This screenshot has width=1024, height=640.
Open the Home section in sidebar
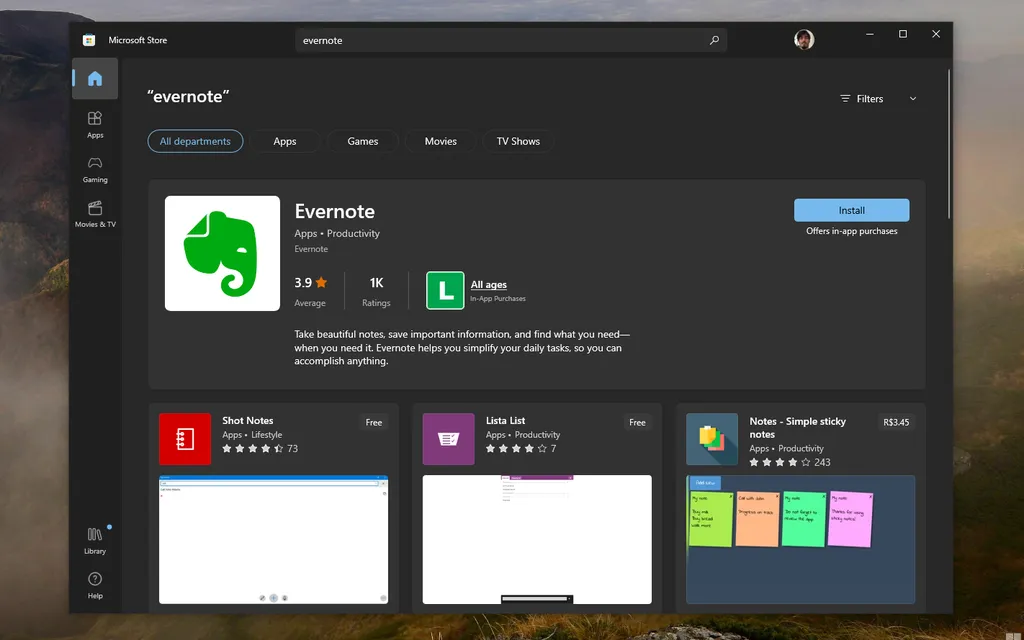pyautogui.click(x=95, y=78)
